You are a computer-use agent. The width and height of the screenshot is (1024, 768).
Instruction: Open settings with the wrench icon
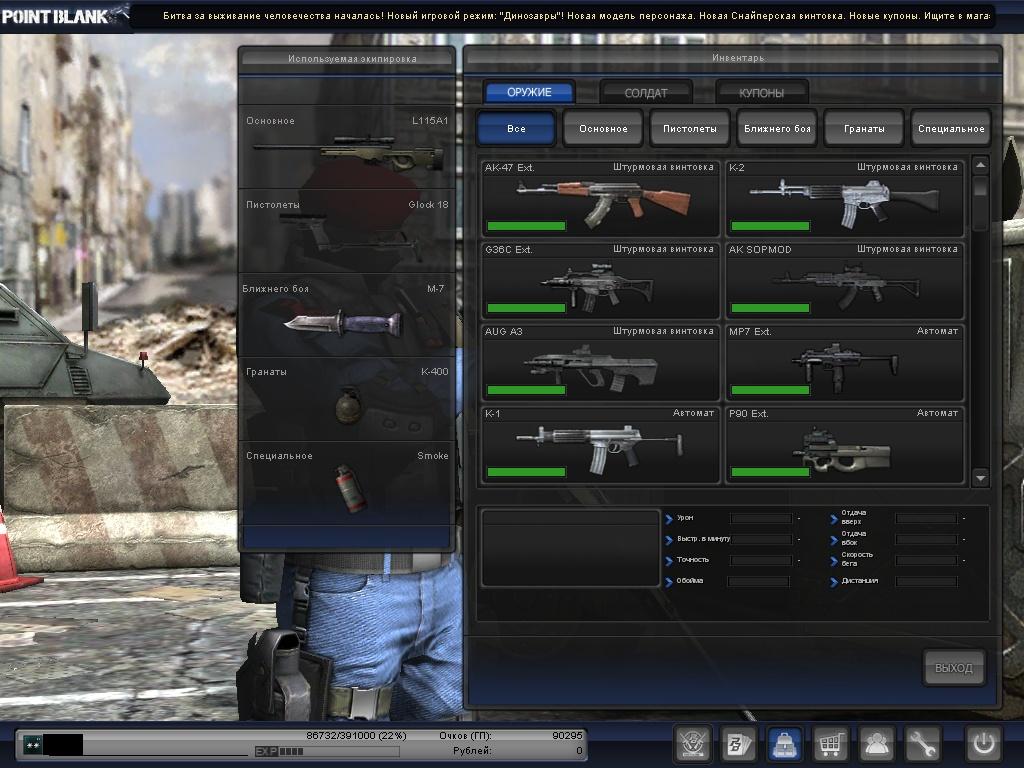[923, 744]
